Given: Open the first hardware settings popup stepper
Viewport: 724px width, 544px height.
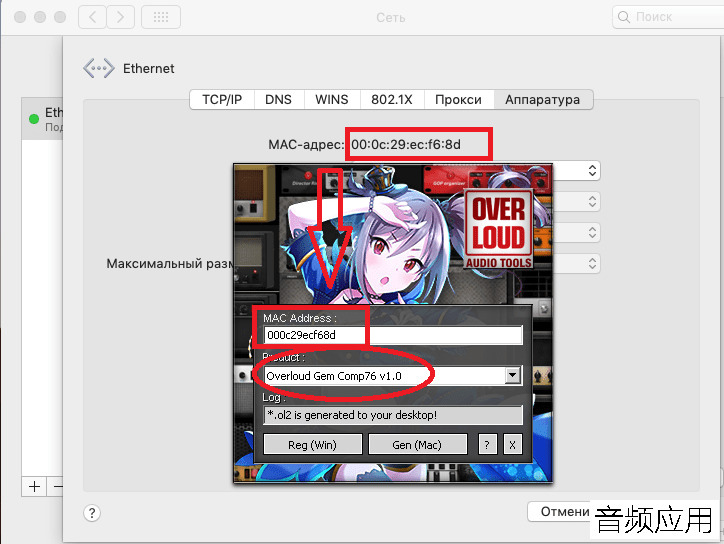Looking at the screenshot, I should (592, 171).
